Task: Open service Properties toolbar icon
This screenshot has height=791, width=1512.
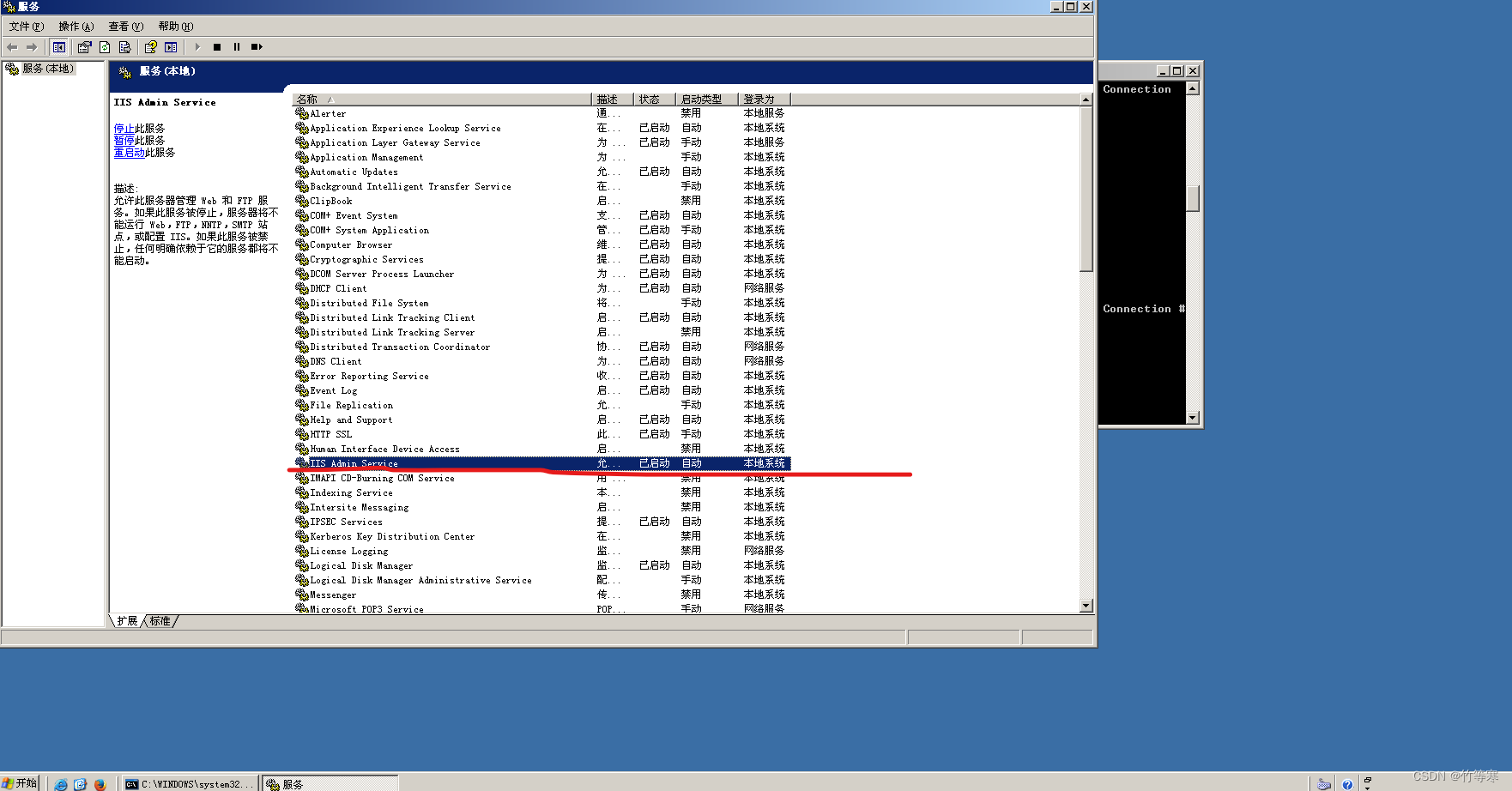Action: pyautogui.click(x=84, y=47)
